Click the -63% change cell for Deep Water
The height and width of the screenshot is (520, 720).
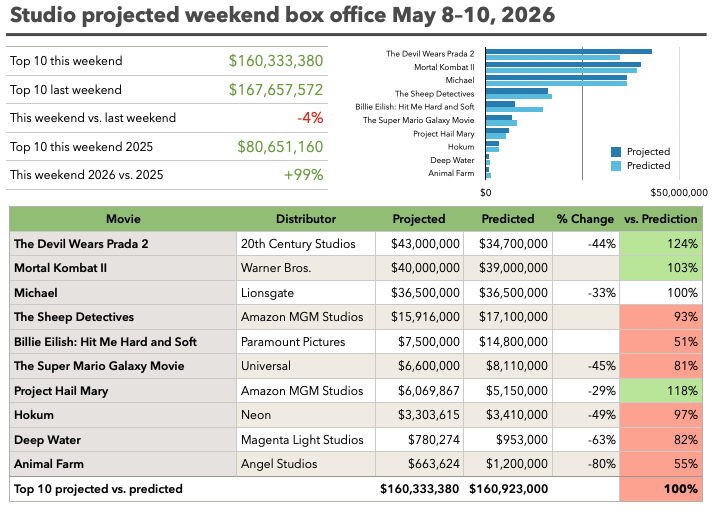point(586,440)
